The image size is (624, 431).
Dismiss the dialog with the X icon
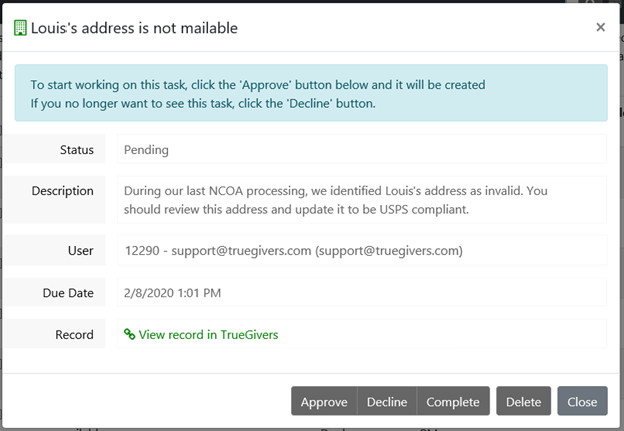600,27
